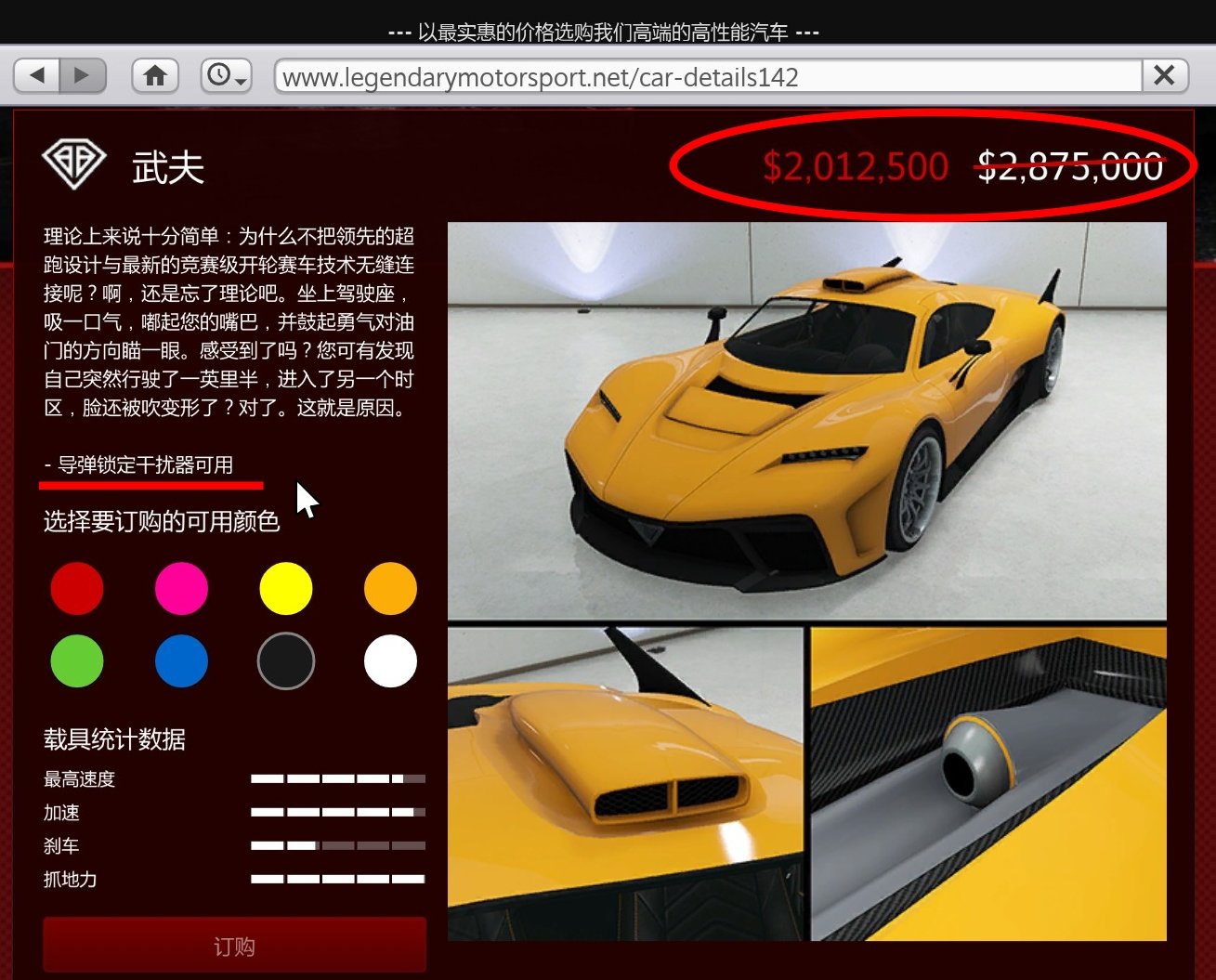Select the blue color swatch
Viewport: 1216px width, 980px height.
click(x=181, y=660)
